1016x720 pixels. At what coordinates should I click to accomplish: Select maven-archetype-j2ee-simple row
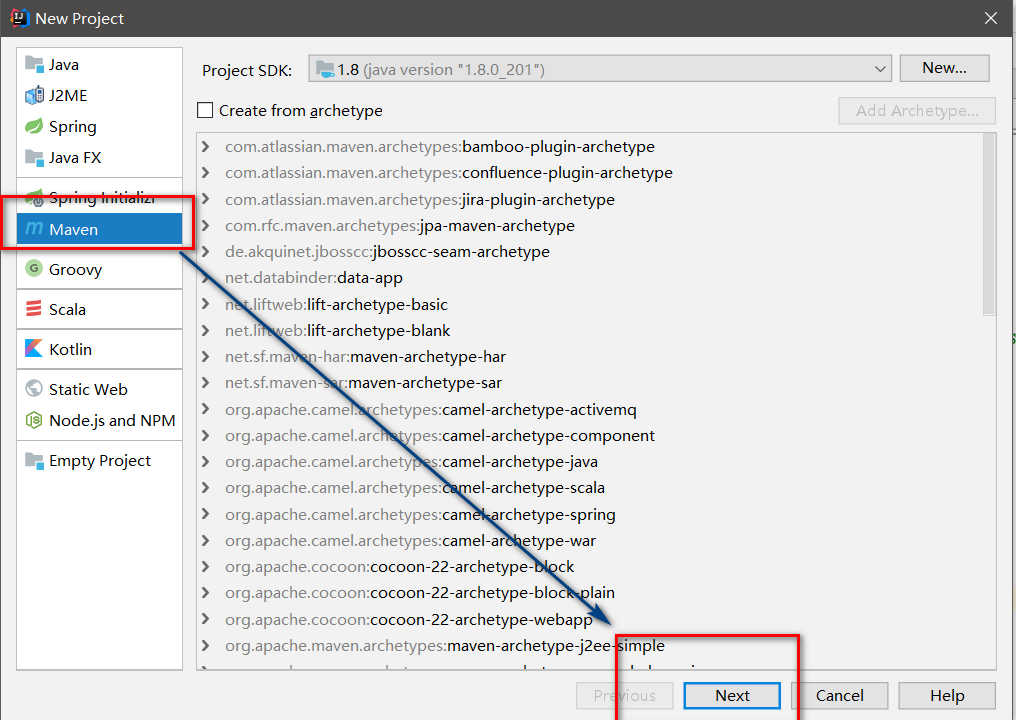point(590,645)
